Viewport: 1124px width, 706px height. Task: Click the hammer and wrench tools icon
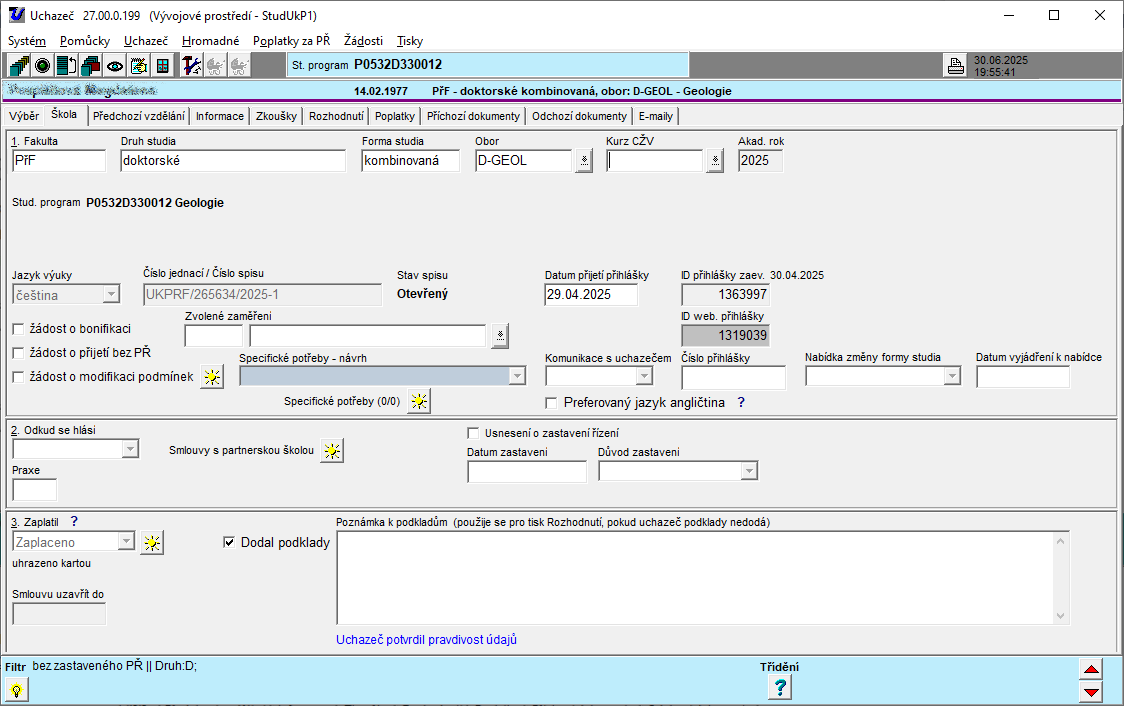coord(192,66)
